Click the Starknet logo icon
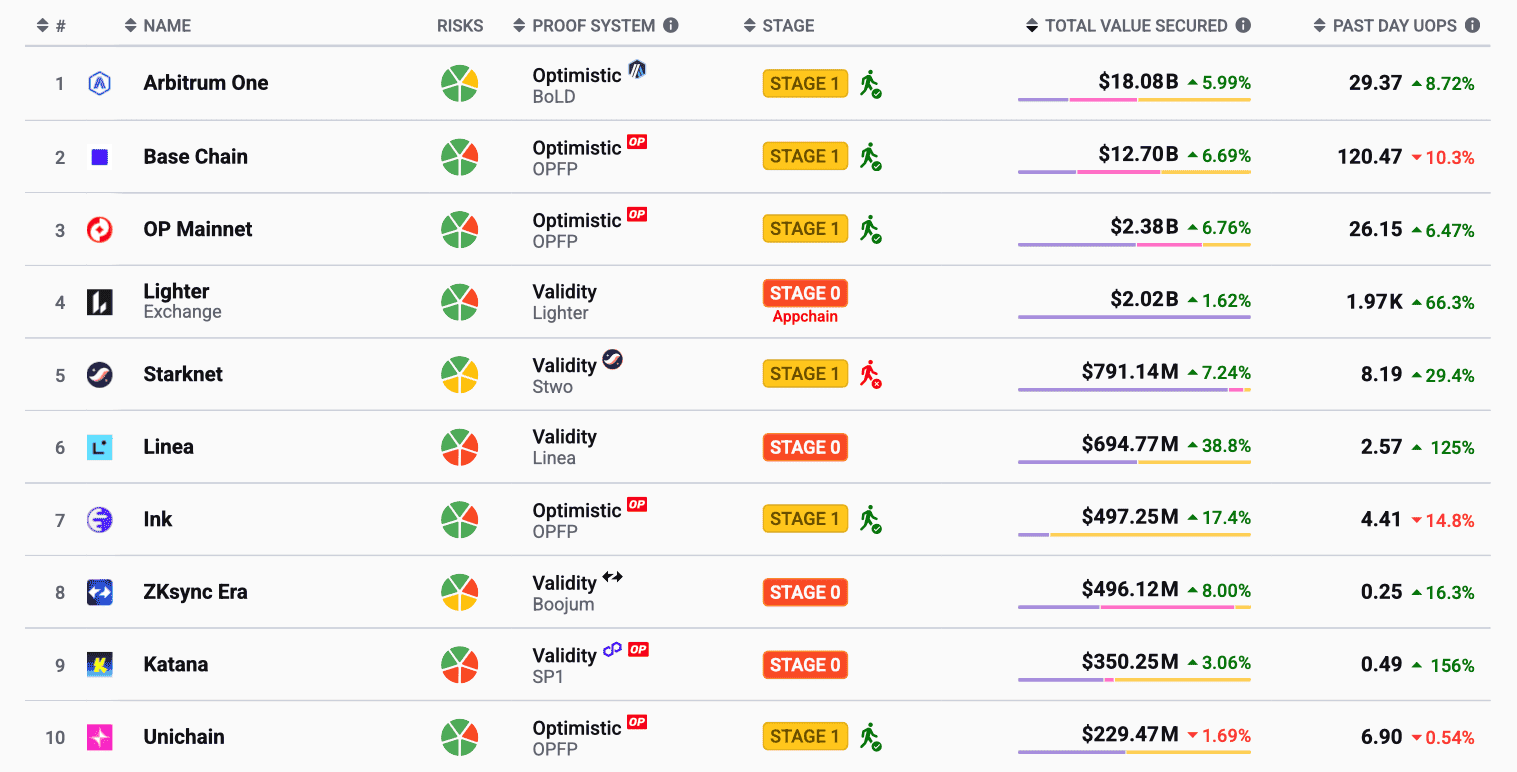The image size is (1517, 772). [x=99, y=374]
